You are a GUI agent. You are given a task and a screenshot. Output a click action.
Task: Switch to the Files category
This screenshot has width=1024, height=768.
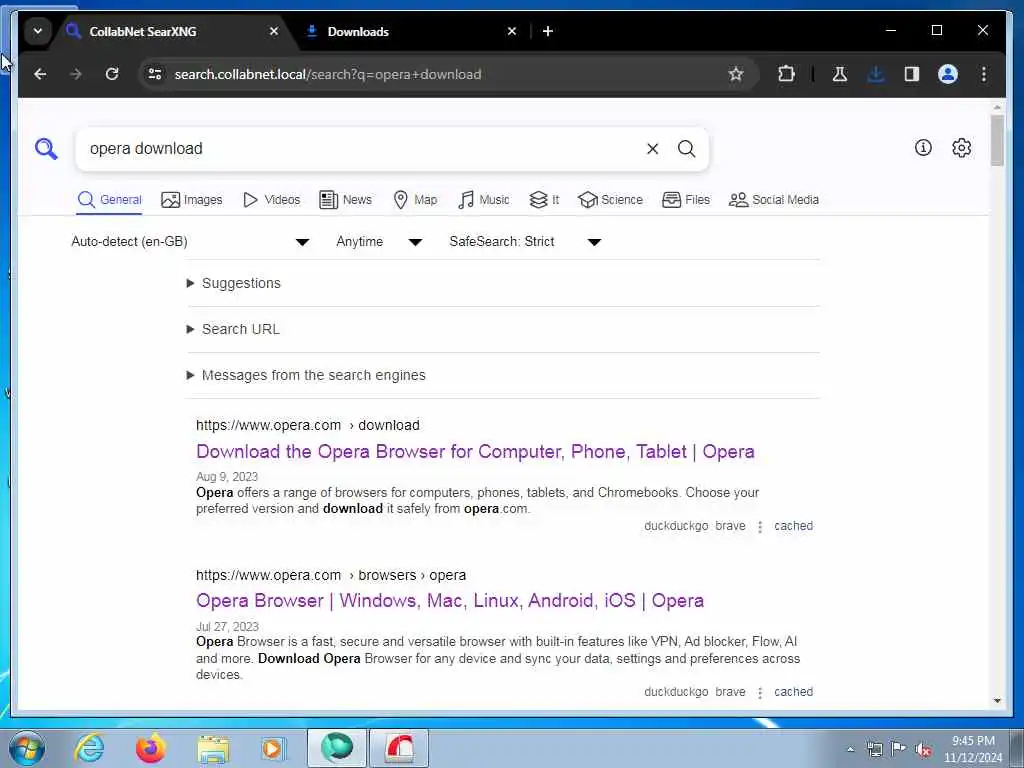[686, 200]
